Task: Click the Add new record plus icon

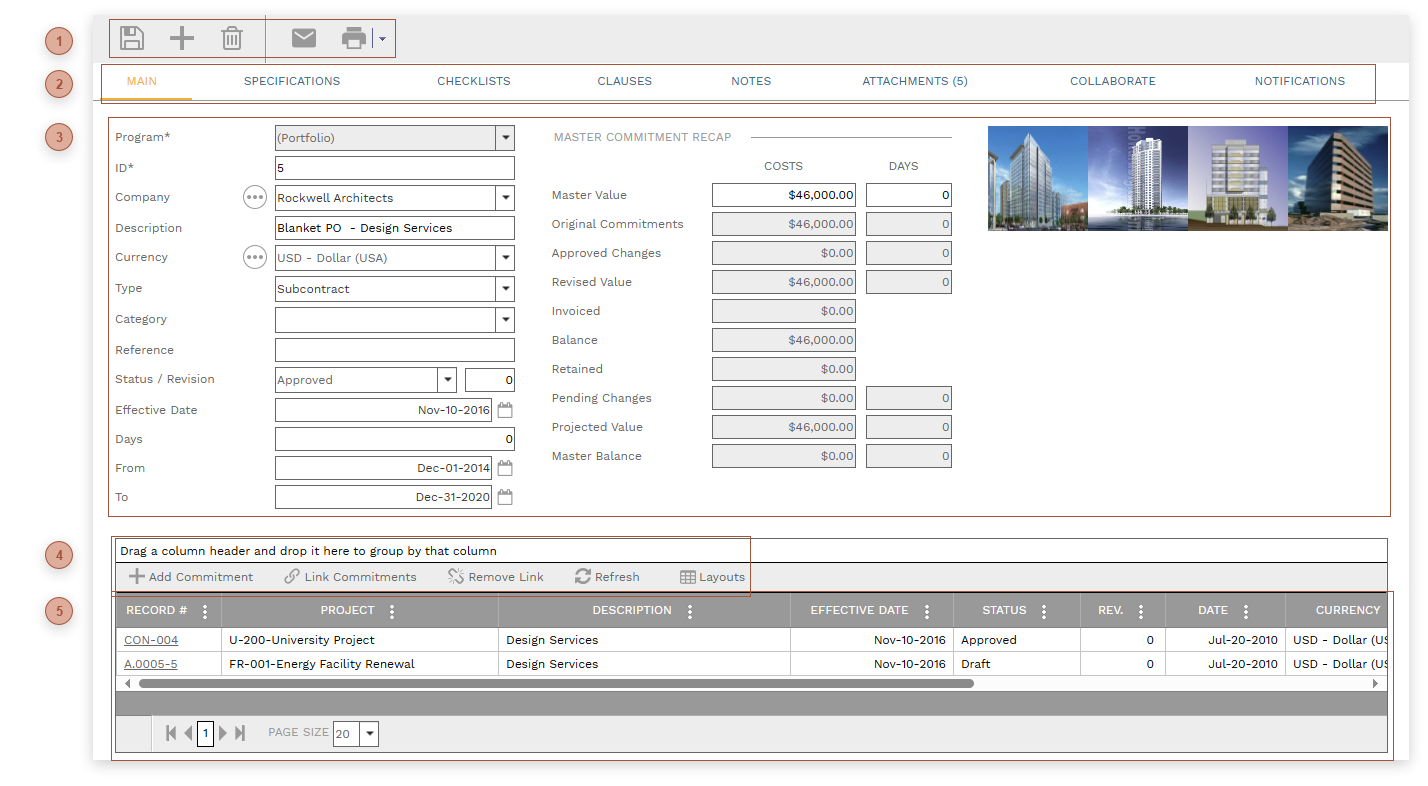Action: coord(181,39)
